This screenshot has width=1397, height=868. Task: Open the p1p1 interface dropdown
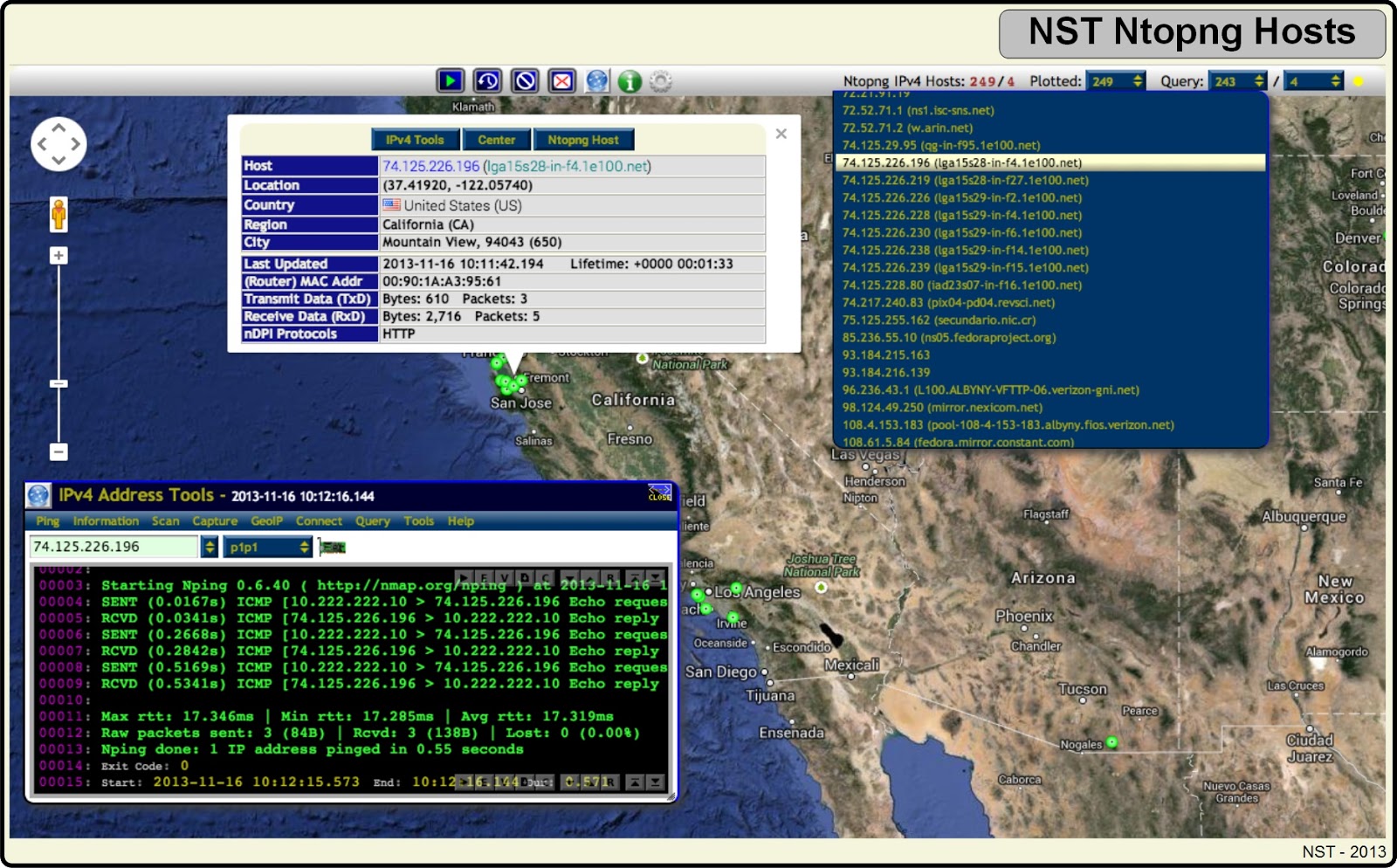266,546
